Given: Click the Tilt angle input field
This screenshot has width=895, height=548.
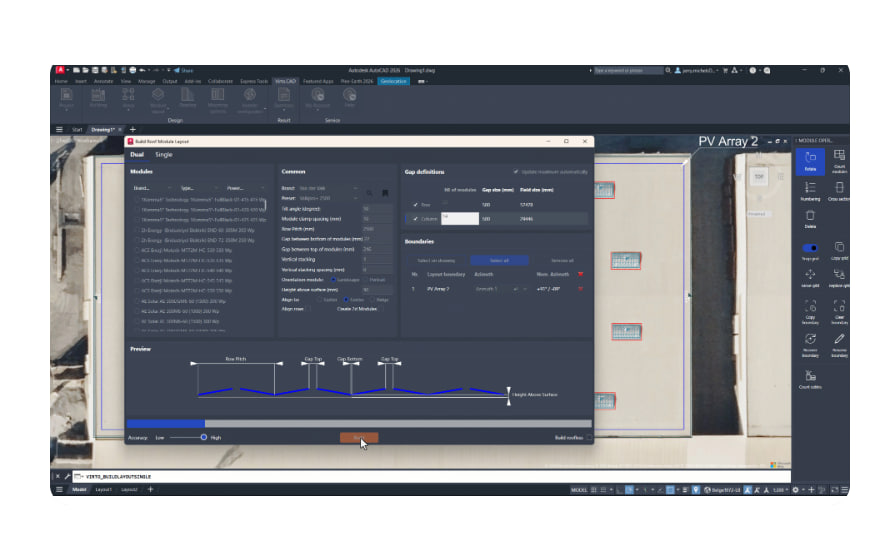Looking at the screenshot, I should pyautogui.click(x=377, y=209).
